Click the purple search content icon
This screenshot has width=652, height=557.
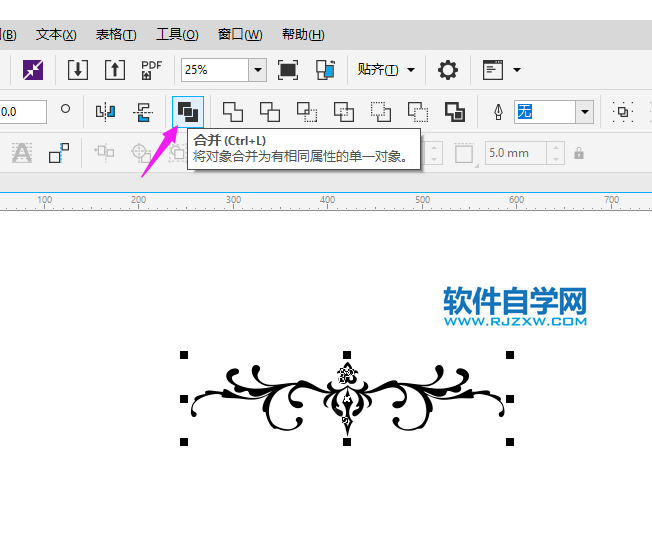pyautogui.click(x=33, y=70)
